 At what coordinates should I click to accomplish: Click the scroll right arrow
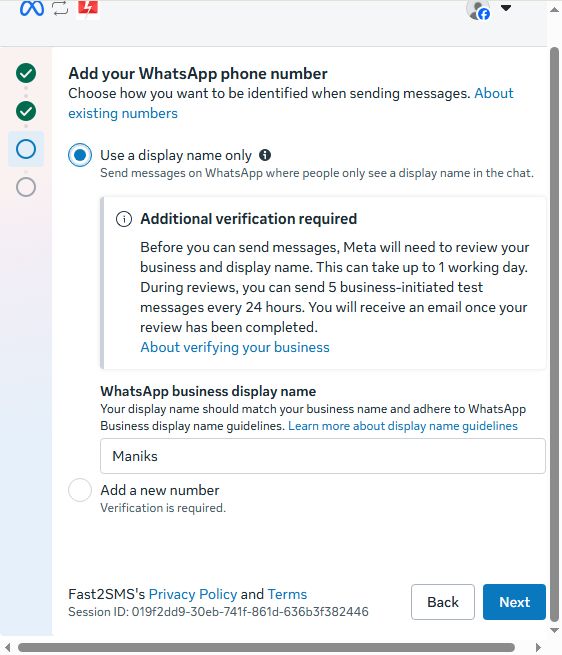coord(538,647)
